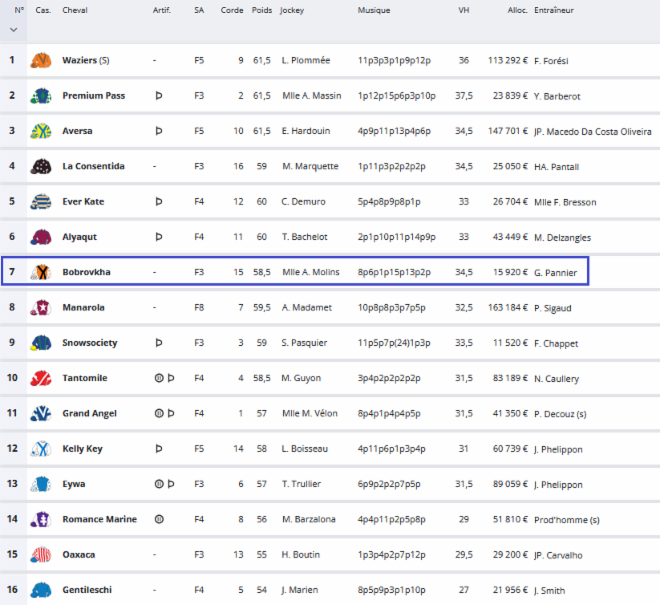The height and width of the screenshot is (605, 660).
Task: Select row number 6 for Alyaqut
Action: (x=12, y=237)
